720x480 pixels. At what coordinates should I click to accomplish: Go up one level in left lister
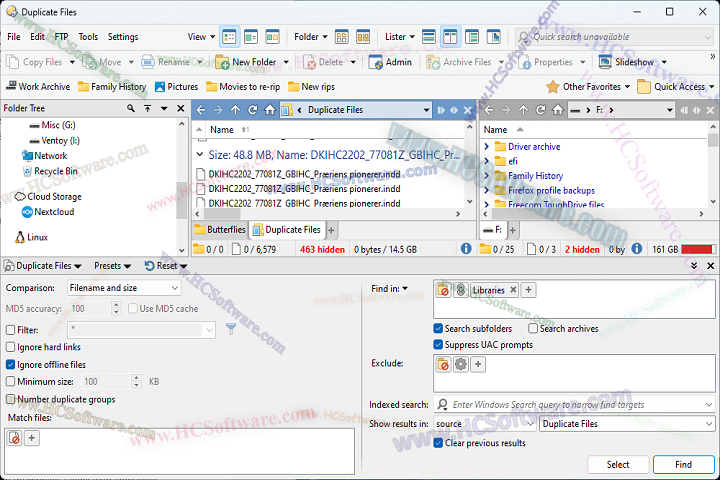235,110
